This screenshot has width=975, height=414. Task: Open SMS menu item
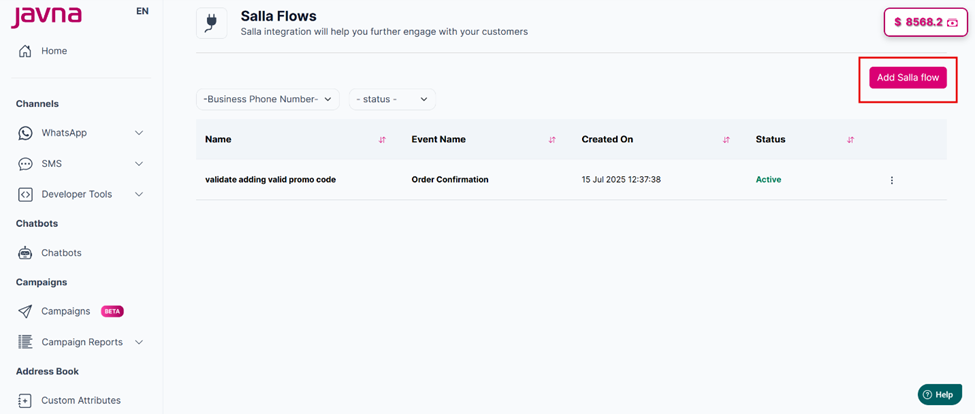(x=52, y=164)
